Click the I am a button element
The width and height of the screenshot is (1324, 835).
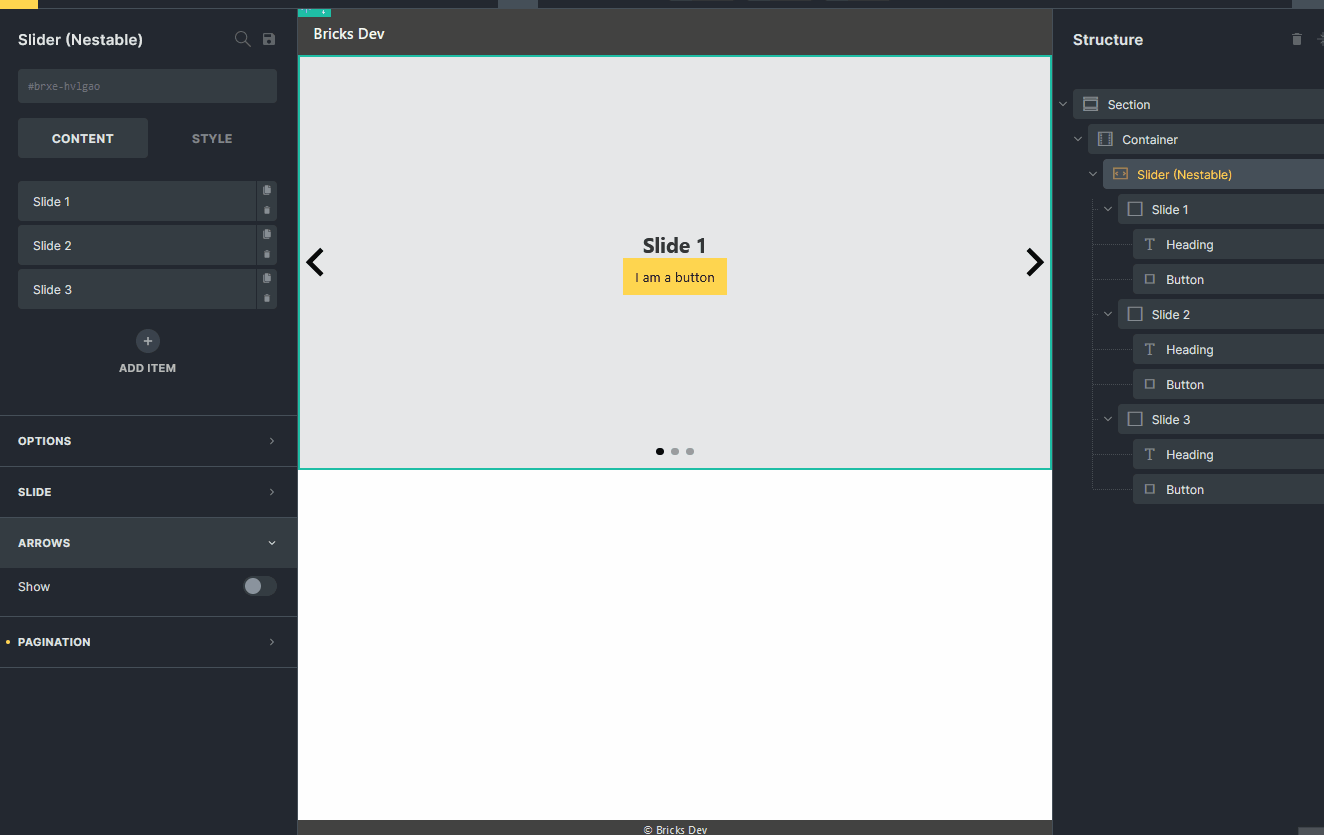click(x=674, y=277)
